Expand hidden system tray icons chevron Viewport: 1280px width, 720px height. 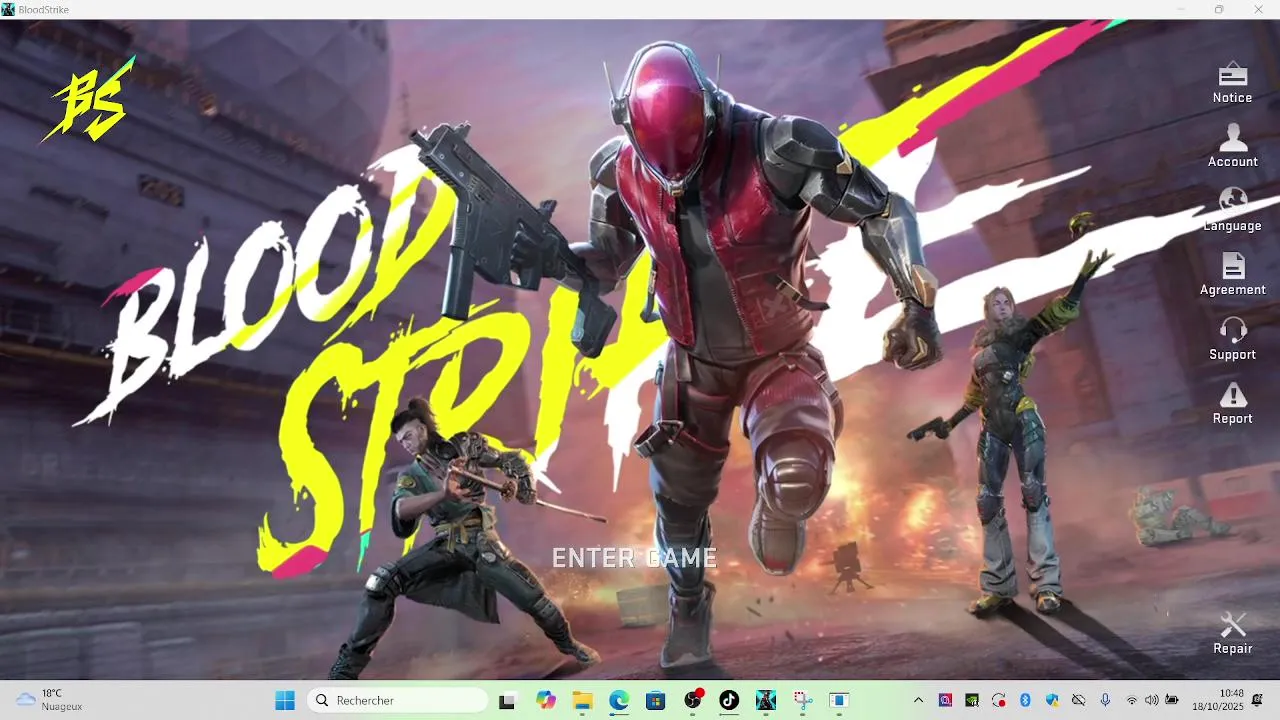(918, 700)
